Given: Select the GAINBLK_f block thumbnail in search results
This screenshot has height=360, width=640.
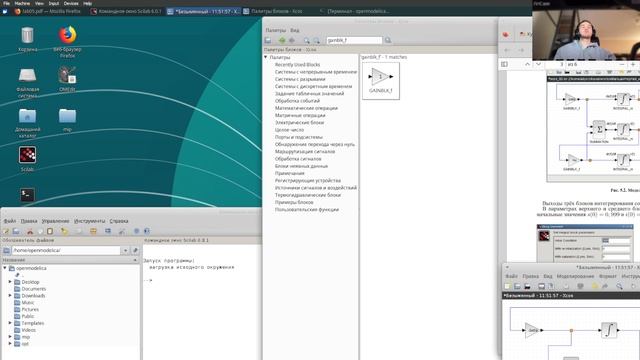Looking at the screenshot, I should click(380, 81).
